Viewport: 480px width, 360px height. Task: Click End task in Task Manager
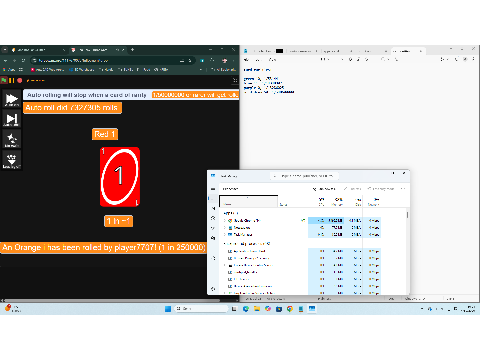click(x=353, y=189)
